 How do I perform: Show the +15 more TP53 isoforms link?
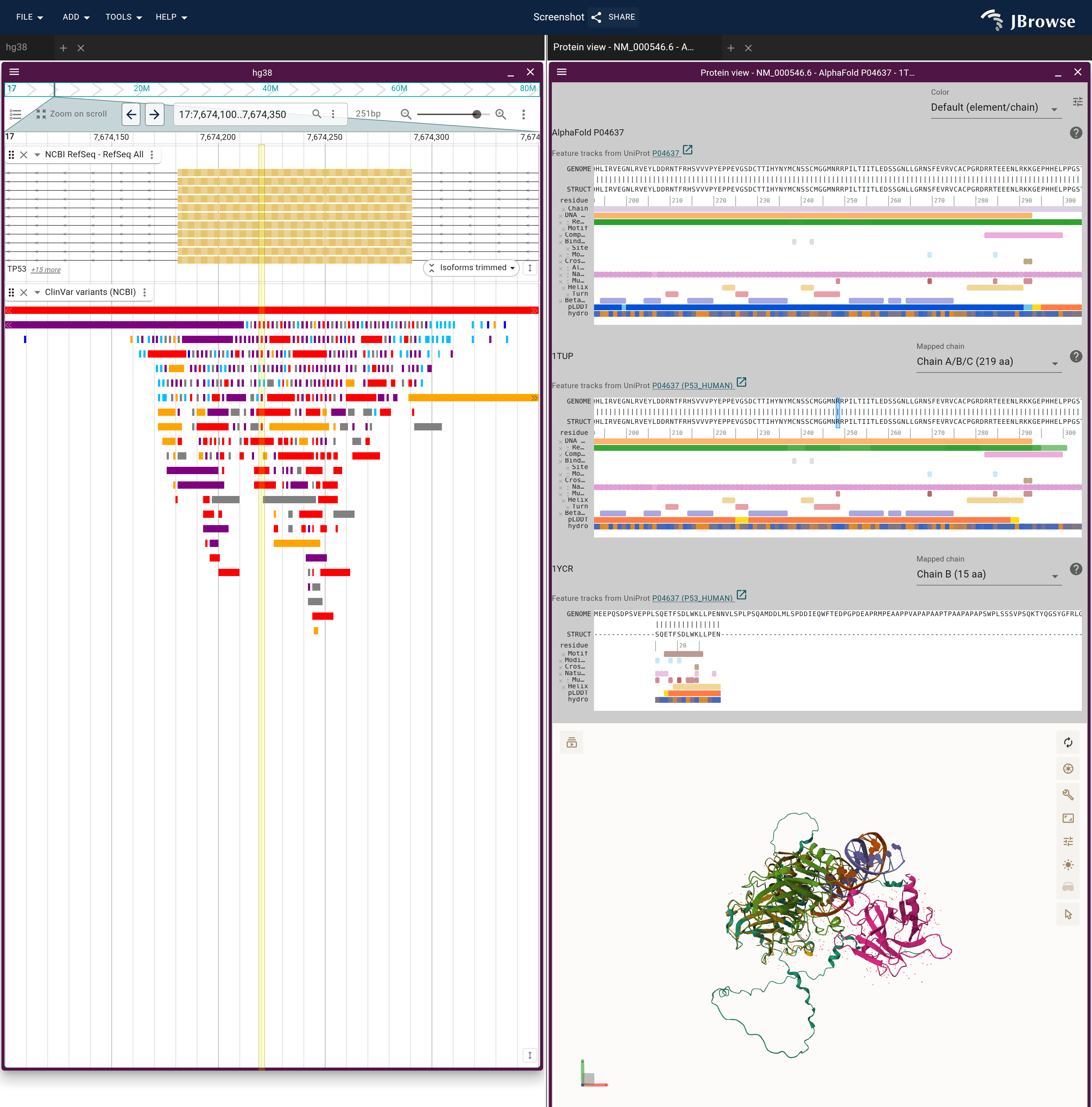pyautogui.click(x=46, y=270)
